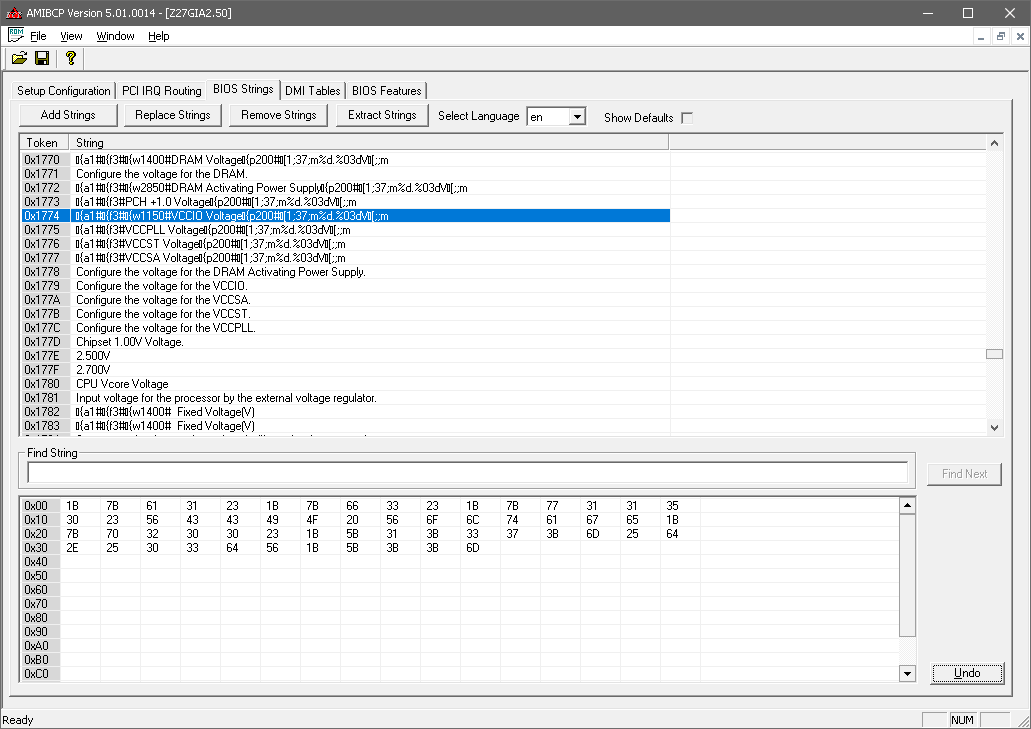Click the ROM document icon in menu bar
The image size is (1031, 729).
[x=16, y=35]
